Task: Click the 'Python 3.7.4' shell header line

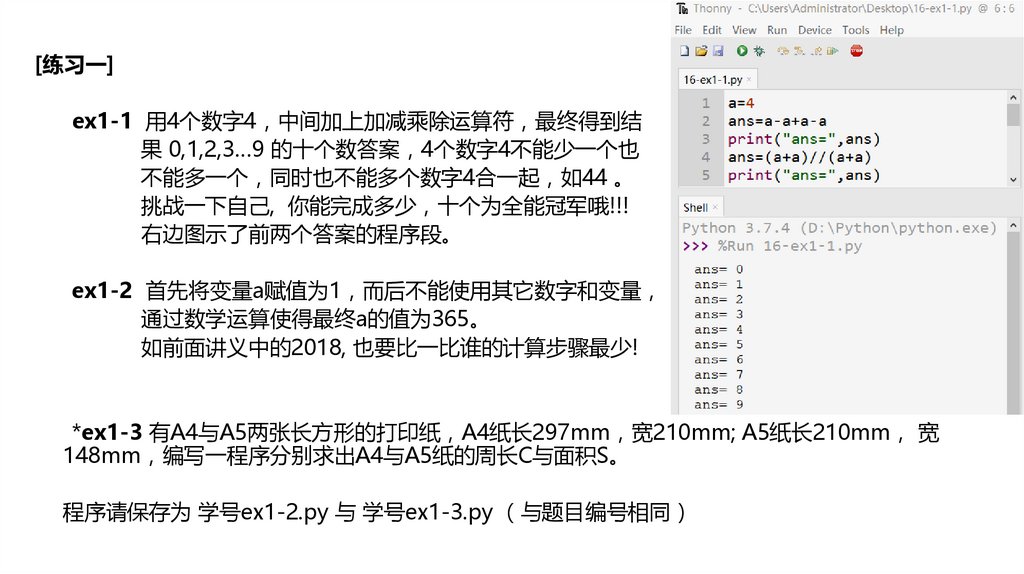Action: 839,228
